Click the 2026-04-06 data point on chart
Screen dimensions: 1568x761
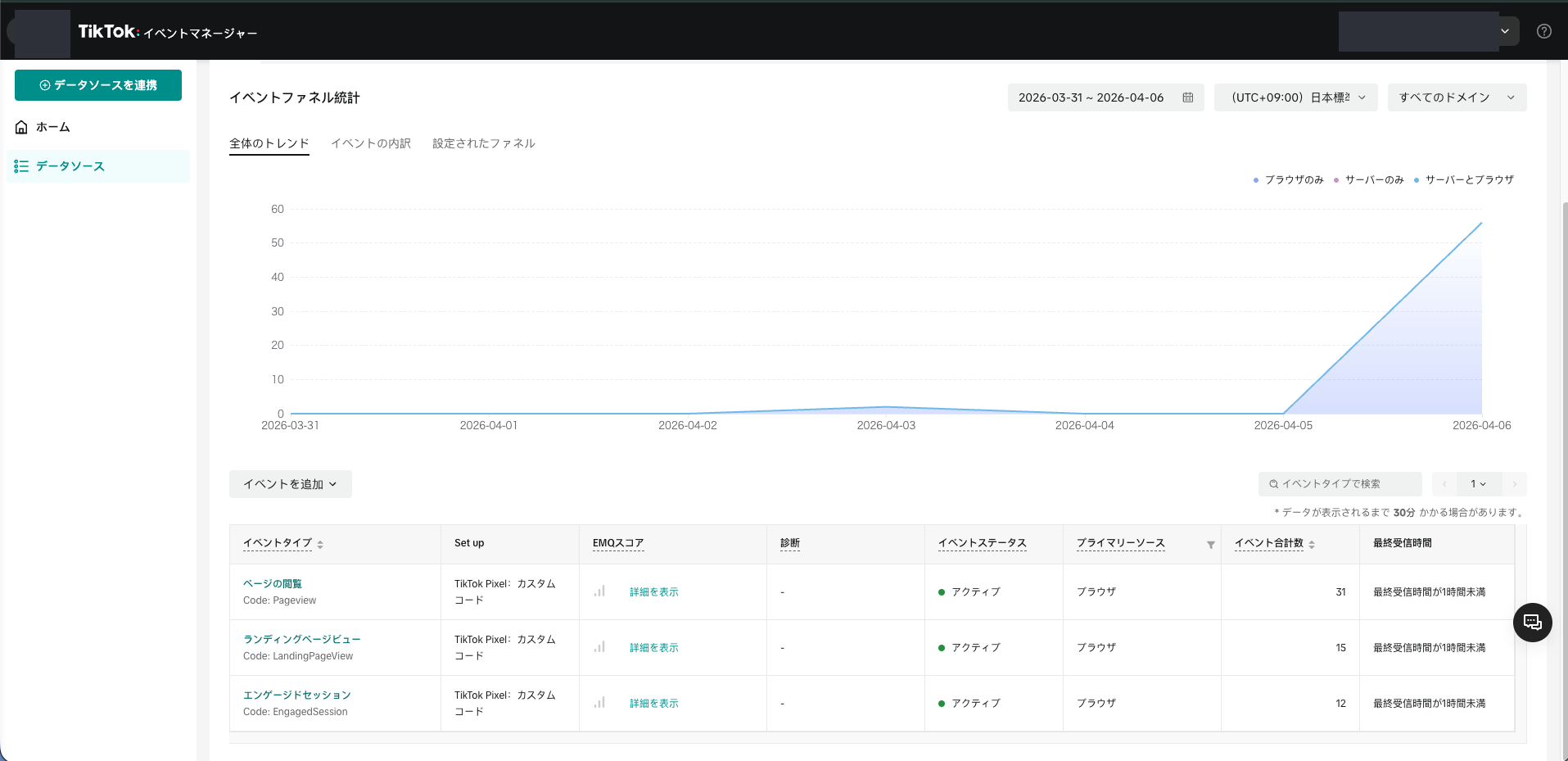[1481, 223]
